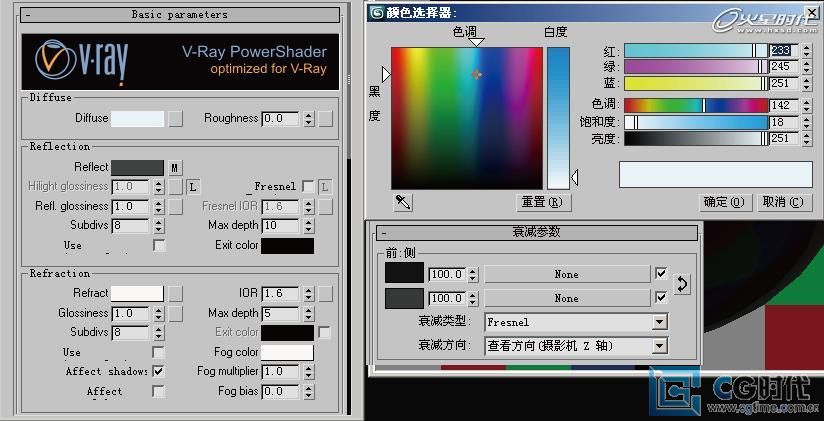The image size is (824, 421).
Task: Click the reflection Subdivs spinner
Action: (158, 226)
